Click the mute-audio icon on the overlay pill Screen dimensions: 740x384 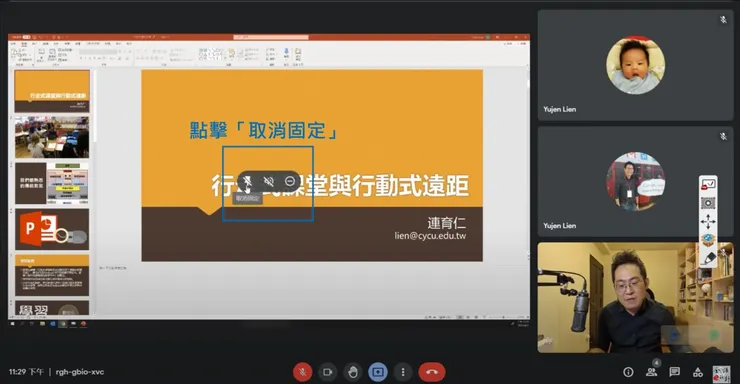coord(269,181)
